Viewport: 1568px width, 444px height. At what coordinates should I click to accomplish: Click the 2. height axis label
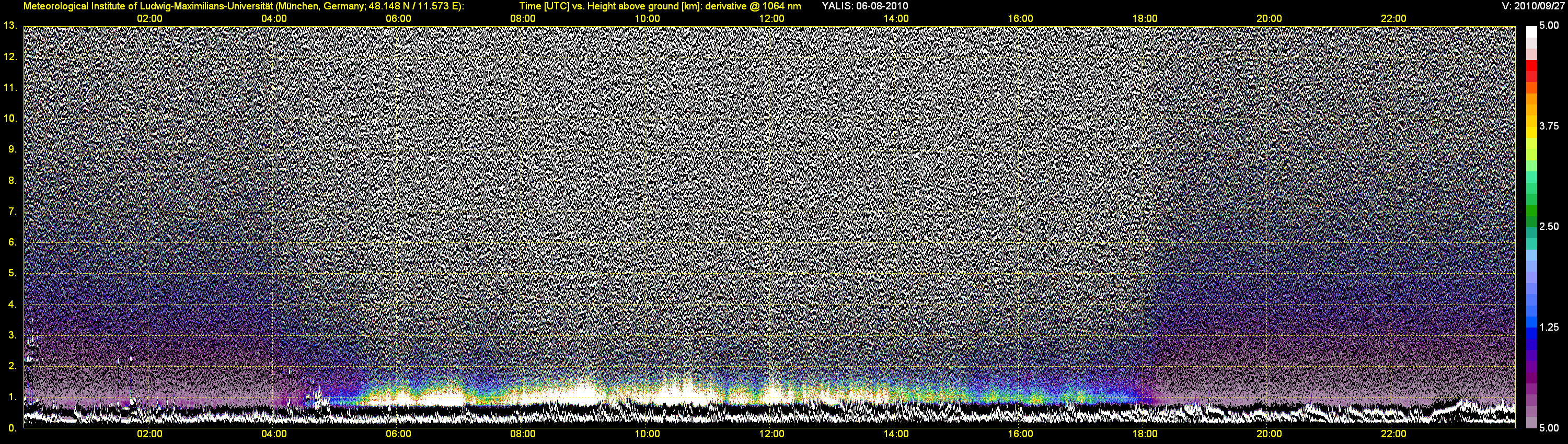(13, 366)
